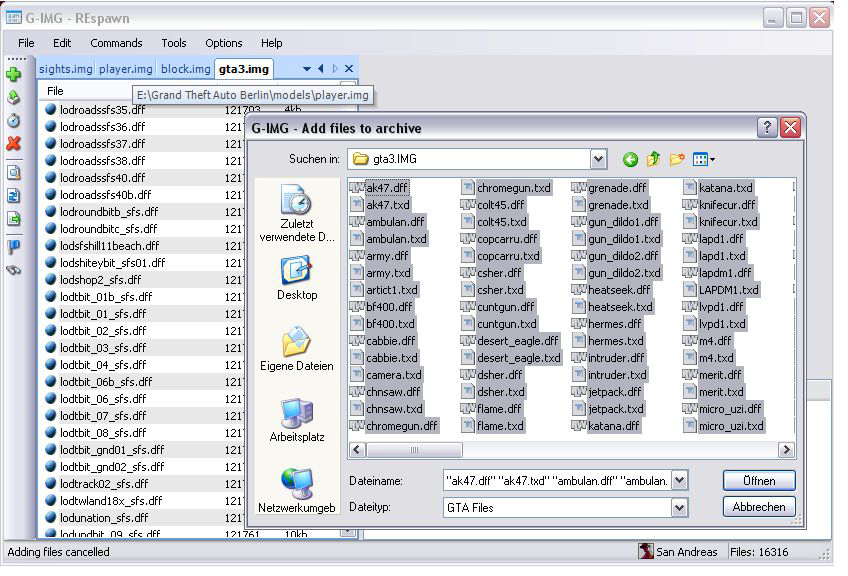Open the Tools menu
Viewport: 848px width, 576px height.
174,43
